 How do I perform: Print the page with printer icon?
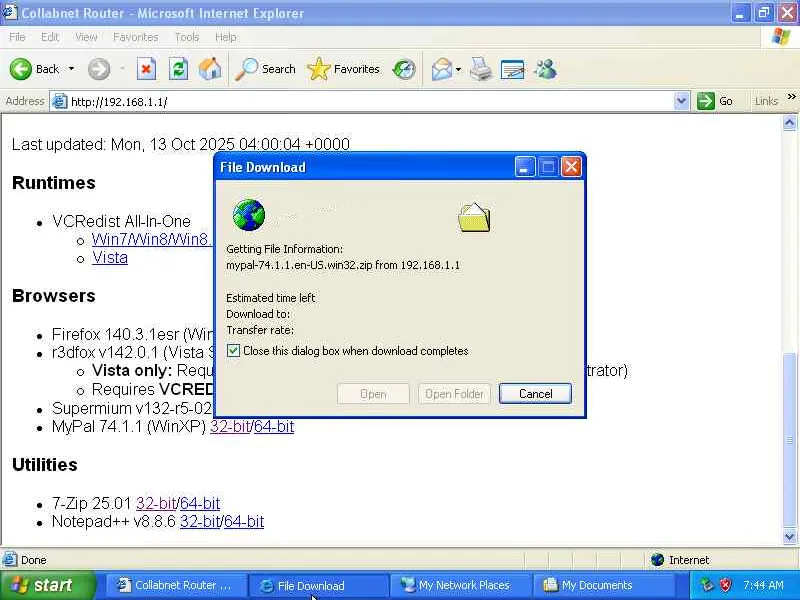[481, 69]
